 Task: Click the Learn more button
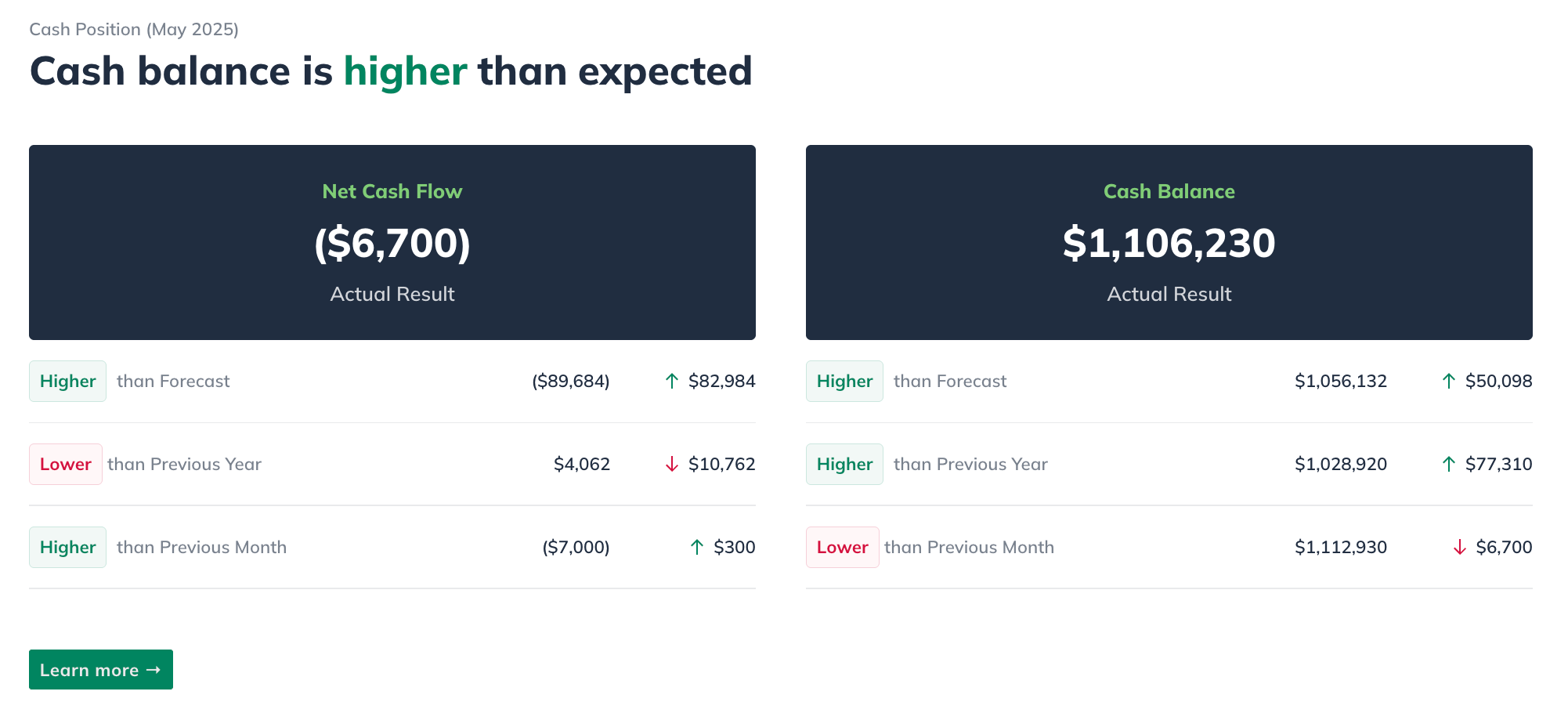point(100,670)
